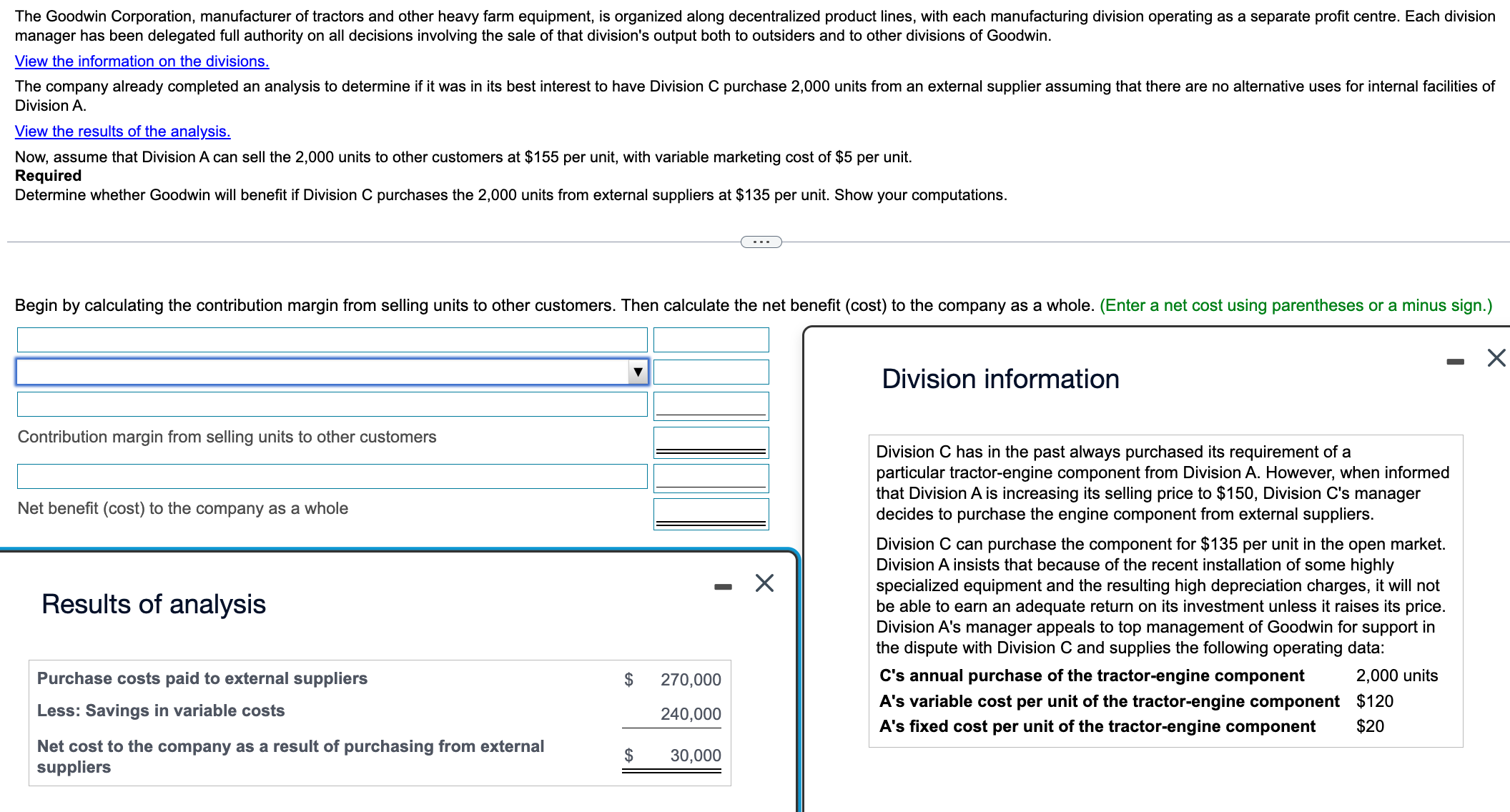Click the first row label input field
The width and height of the screenshot is (1510, 812).
332,340
